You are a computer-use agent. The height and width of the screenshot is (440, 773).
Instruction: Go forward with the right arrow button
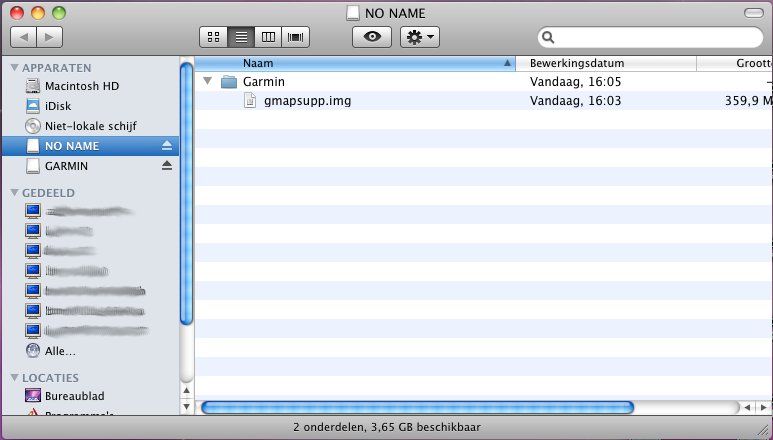[50, 37]
